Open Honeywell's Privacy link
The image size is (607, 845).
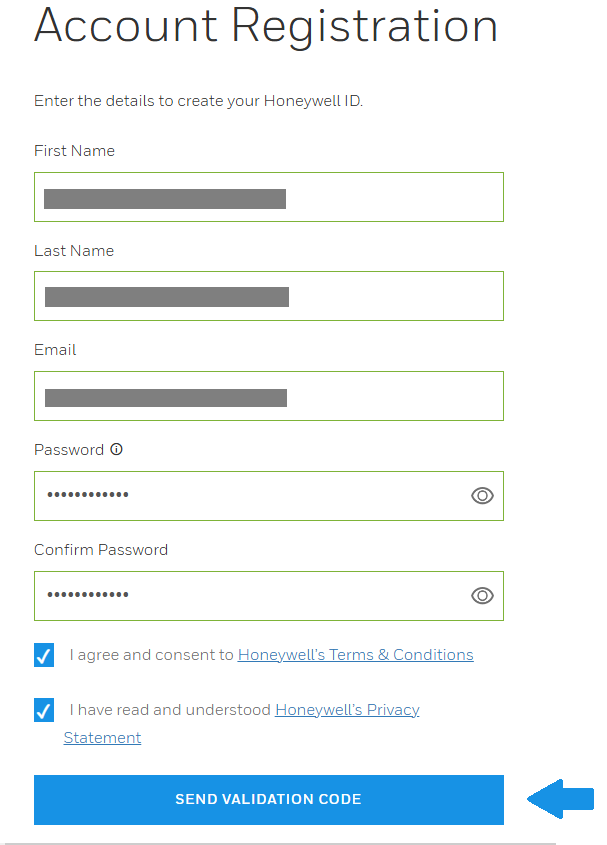(347, 710)
